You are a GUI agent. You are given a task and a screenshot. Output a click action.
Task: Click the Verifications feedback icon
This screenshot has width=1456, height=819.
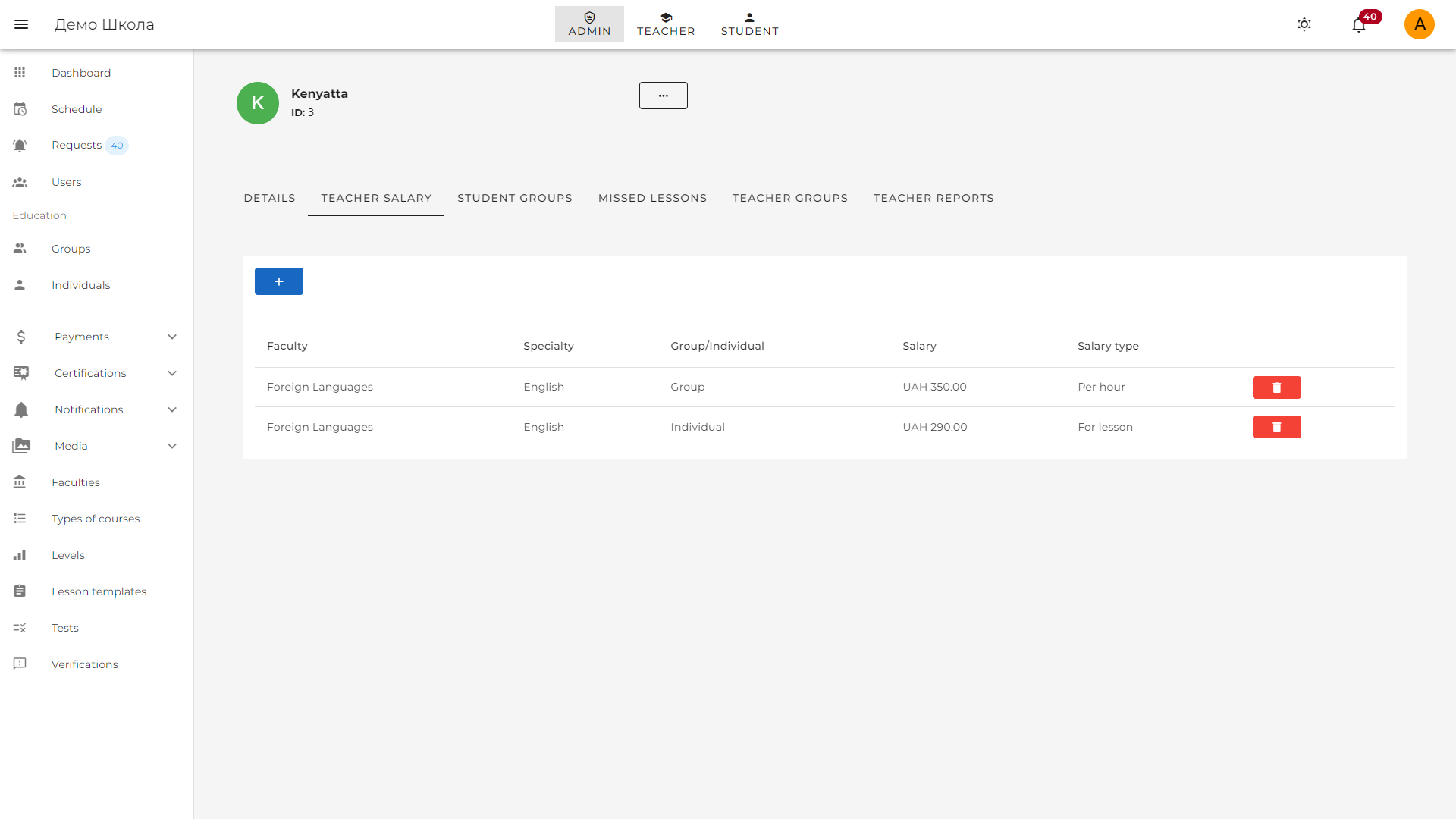click(20, 664)
